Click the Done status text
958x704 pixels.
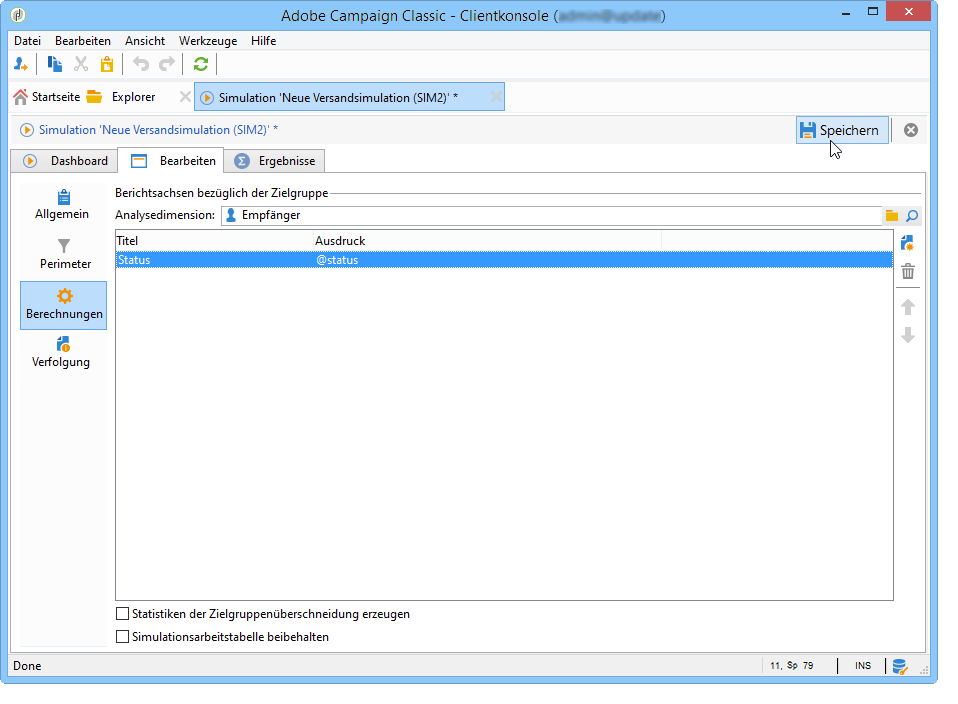tap(27, 666)
